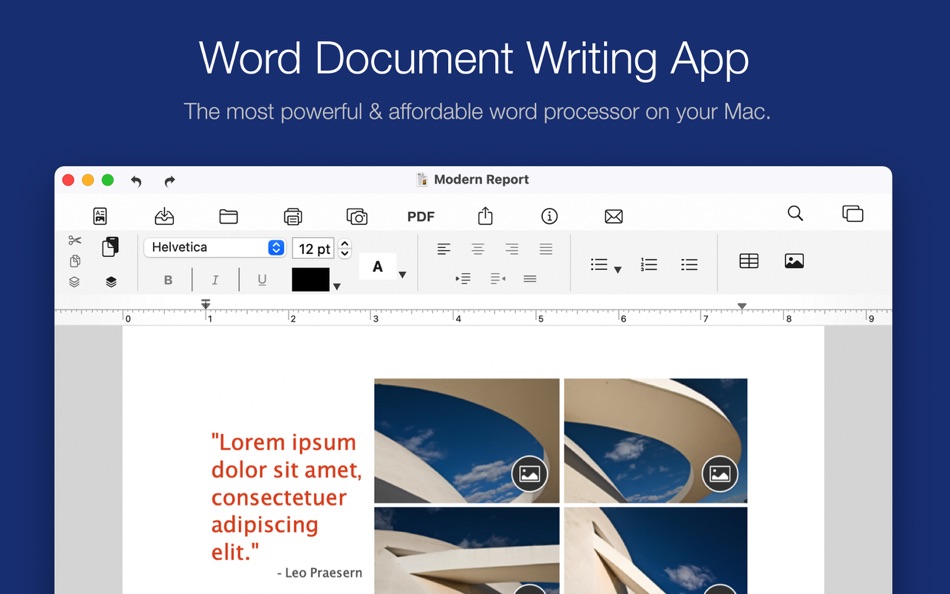Decrease indent with the left-arrow indent icon
Viewport: 950px width, 594px height.
(497, 279)
